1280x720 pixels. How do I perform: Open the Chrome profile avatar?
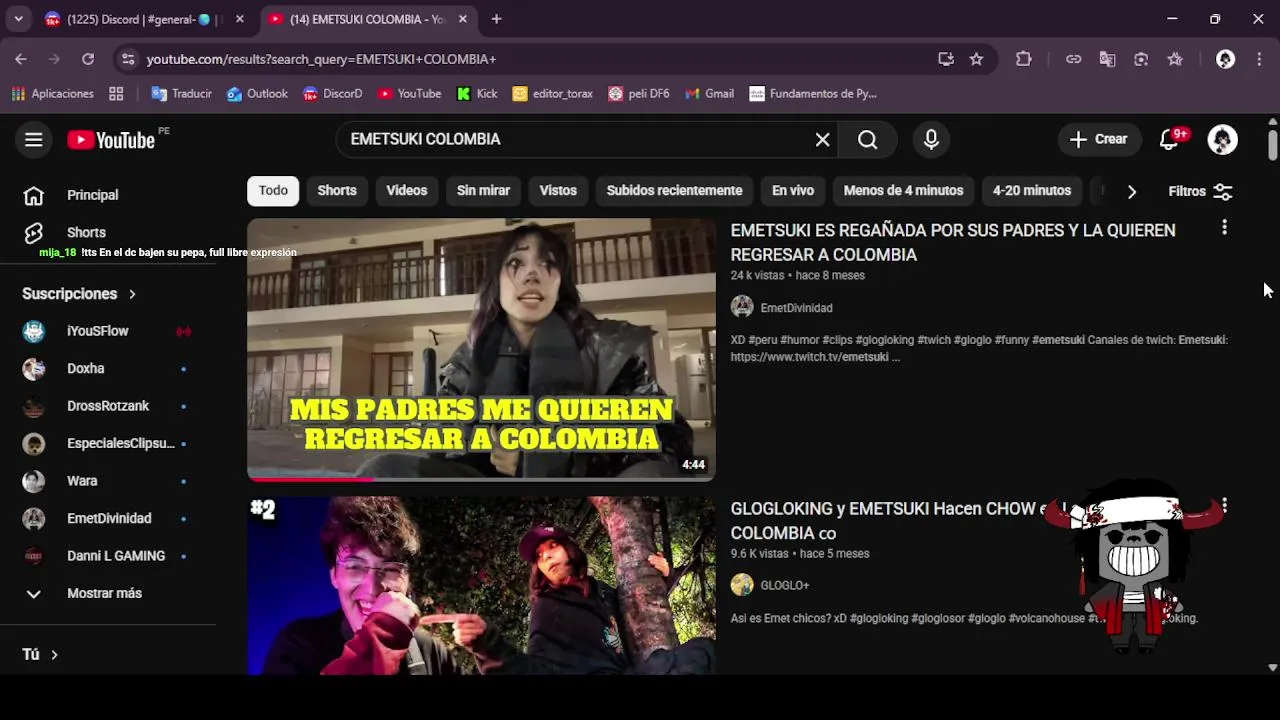point(1225,59)
